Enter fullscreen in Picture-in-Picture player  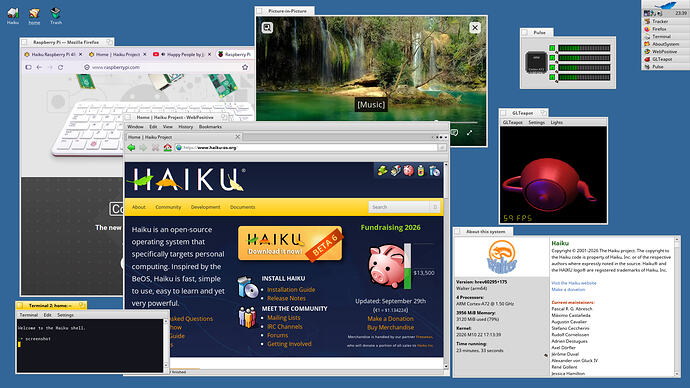(x=470, y=132)
